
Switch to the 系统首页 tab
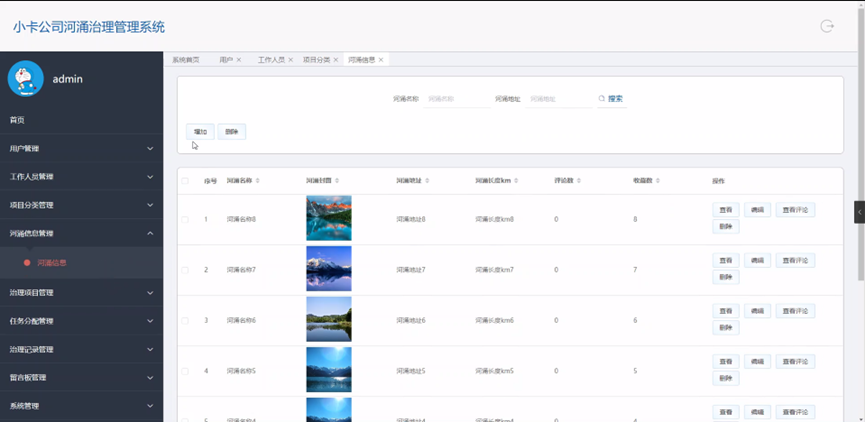pos(186,60)
